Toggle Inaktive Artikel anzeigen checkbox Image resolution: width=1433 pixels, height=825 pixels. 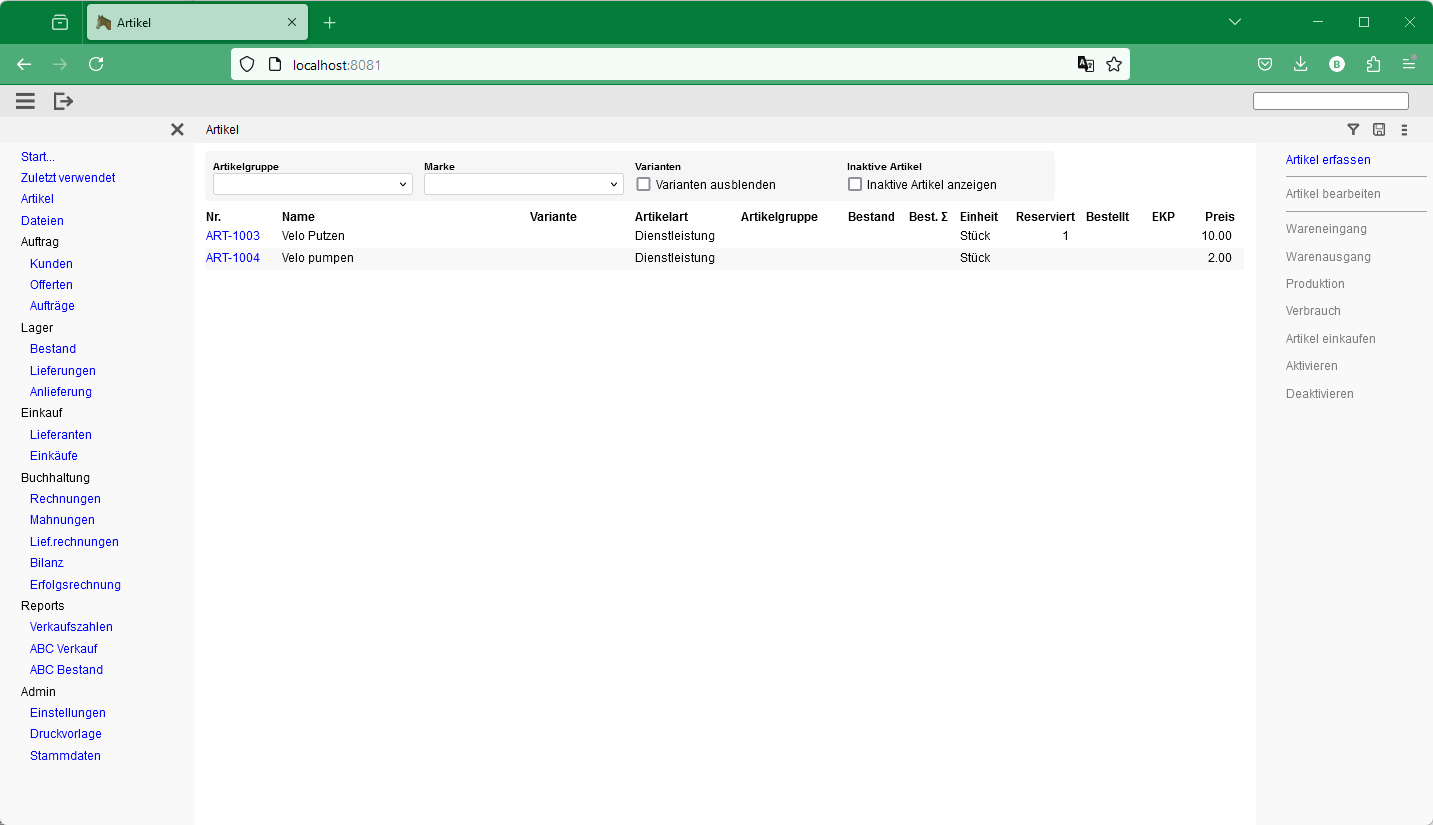tap(855, 184)
